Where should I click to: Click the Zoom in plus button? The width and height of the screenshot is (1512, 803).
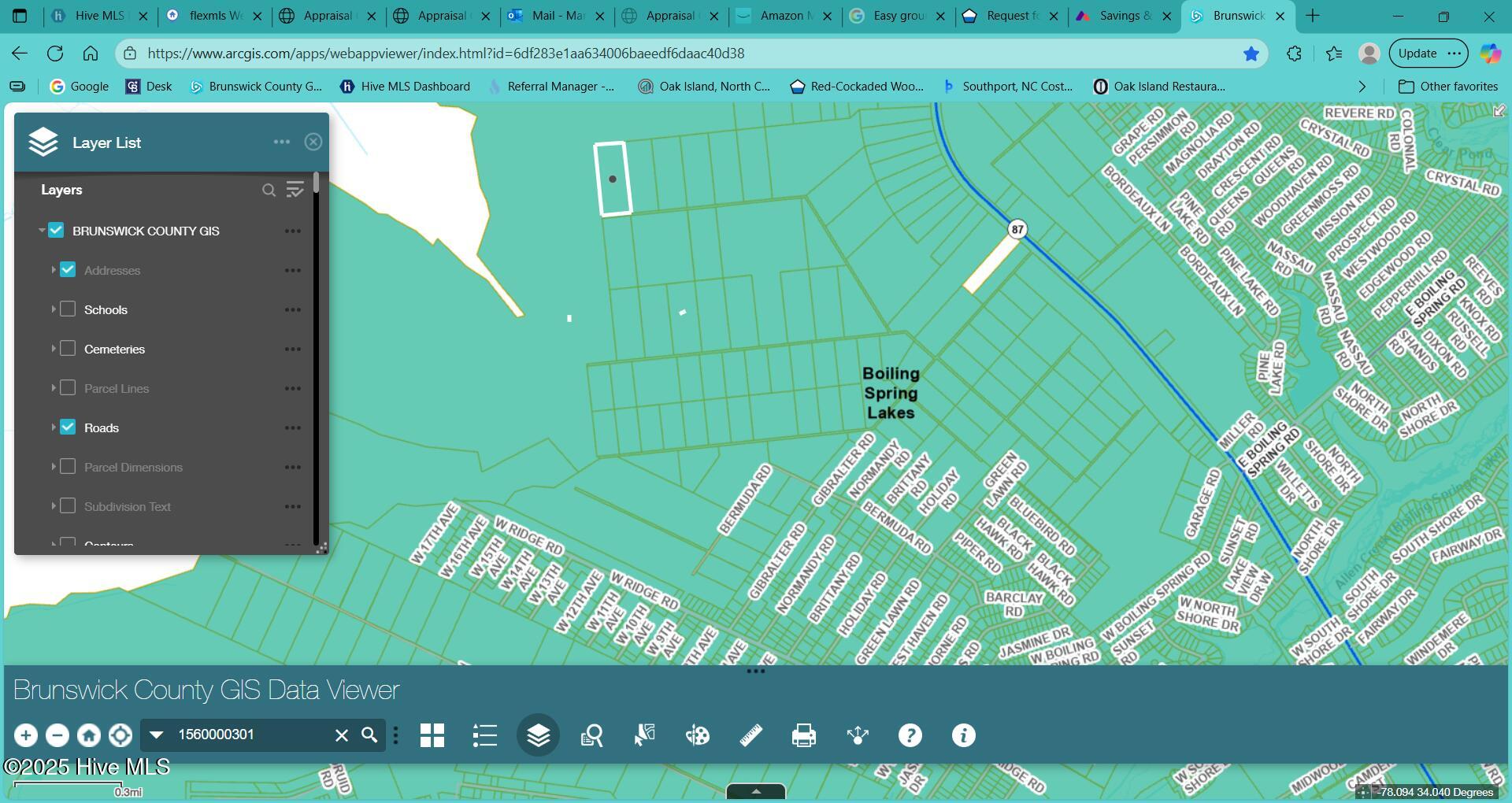tap(25, 735)
